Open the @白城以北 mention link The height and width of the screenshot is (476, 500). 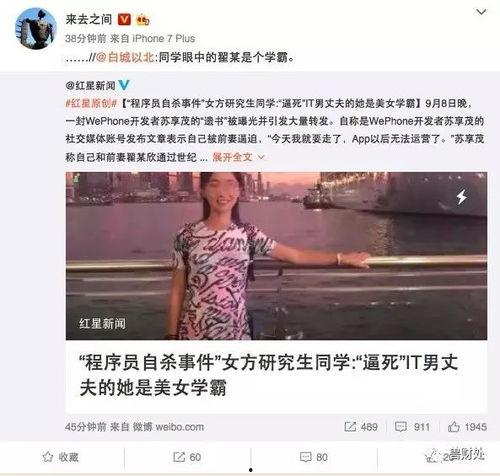tap(125, 57)
